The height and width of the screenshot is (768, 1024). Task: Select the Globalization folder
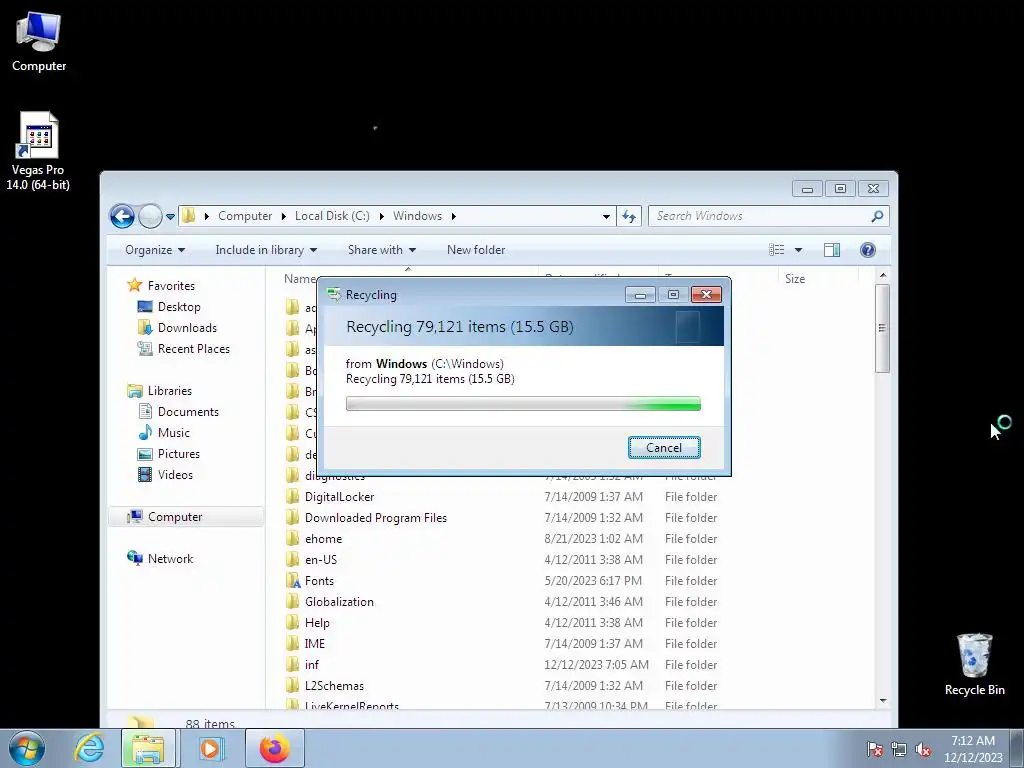click(x=339, y=601)
